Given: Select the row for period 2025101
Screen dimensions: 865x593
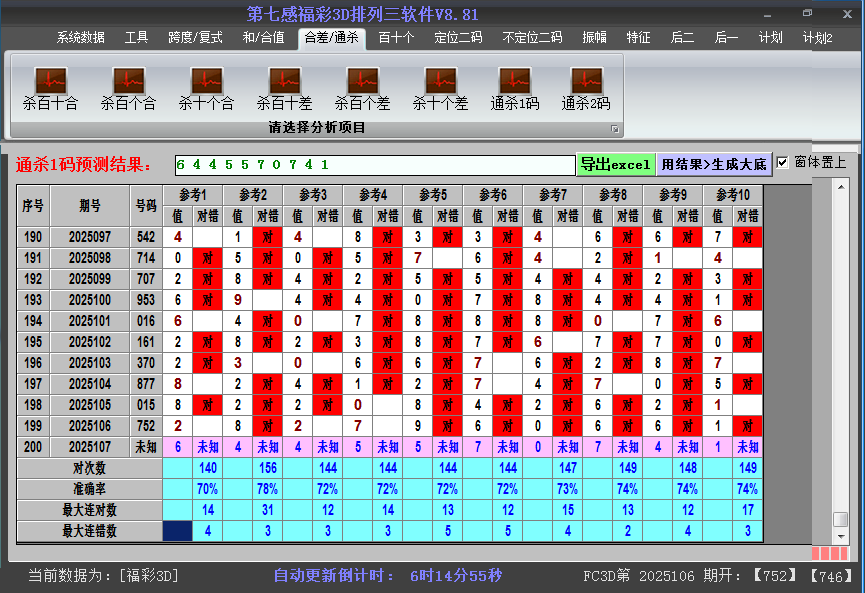Looking at the screenshot, I should [x=389, y=321].
